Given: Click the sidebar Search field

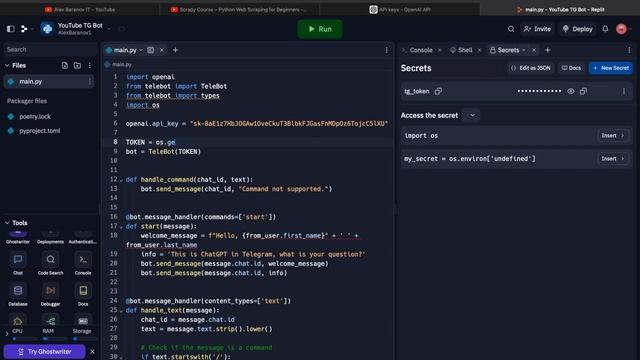Looking at the screenshot, I should [50, 49].
